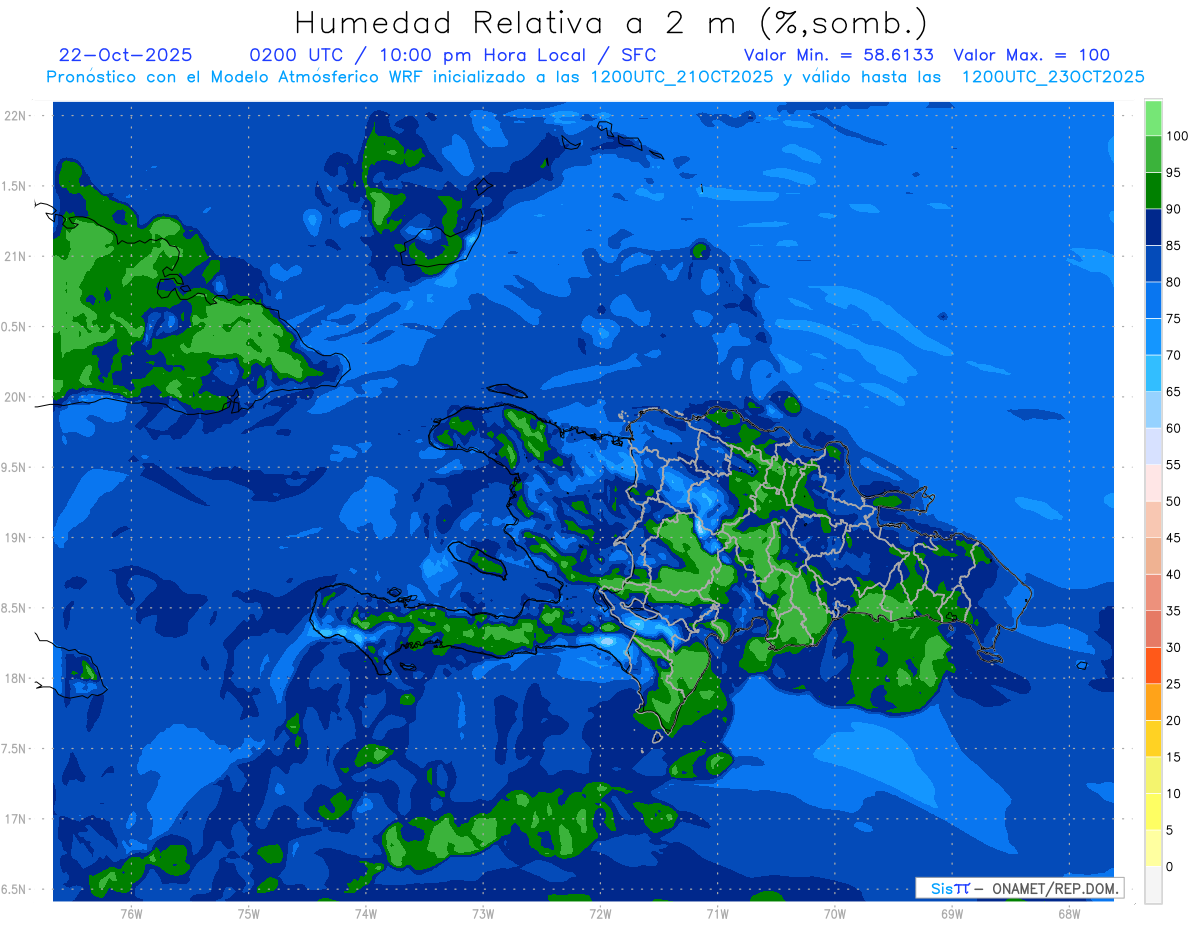Click the legend value label '90'

[1173, 209]
